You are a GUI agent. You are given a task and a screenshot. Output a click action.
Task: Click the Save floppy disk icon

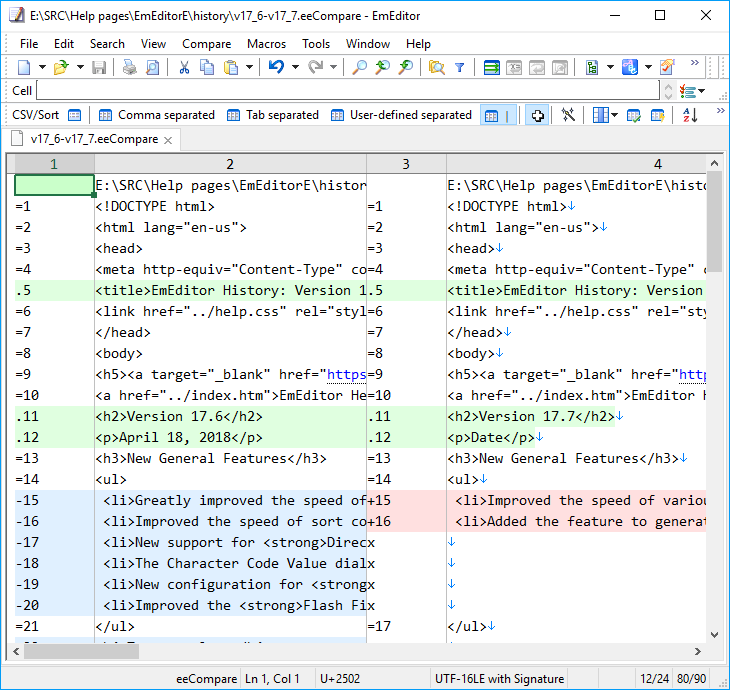point(99,67)
